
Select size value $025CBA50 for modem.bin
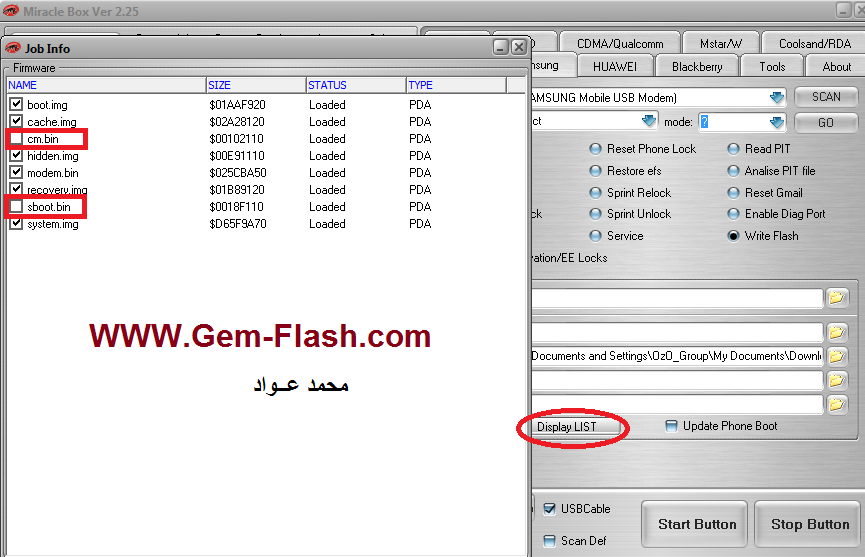[238, 173]
